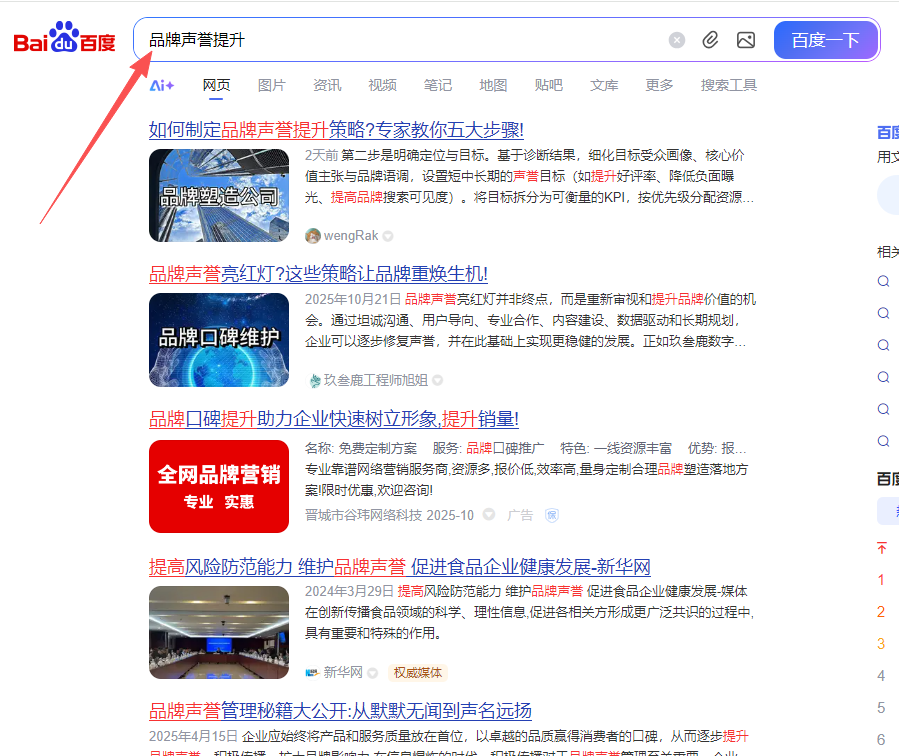The image size is (899, 756).
Task: Click the 新华网 source icon
Action: (x=312, y=673)
